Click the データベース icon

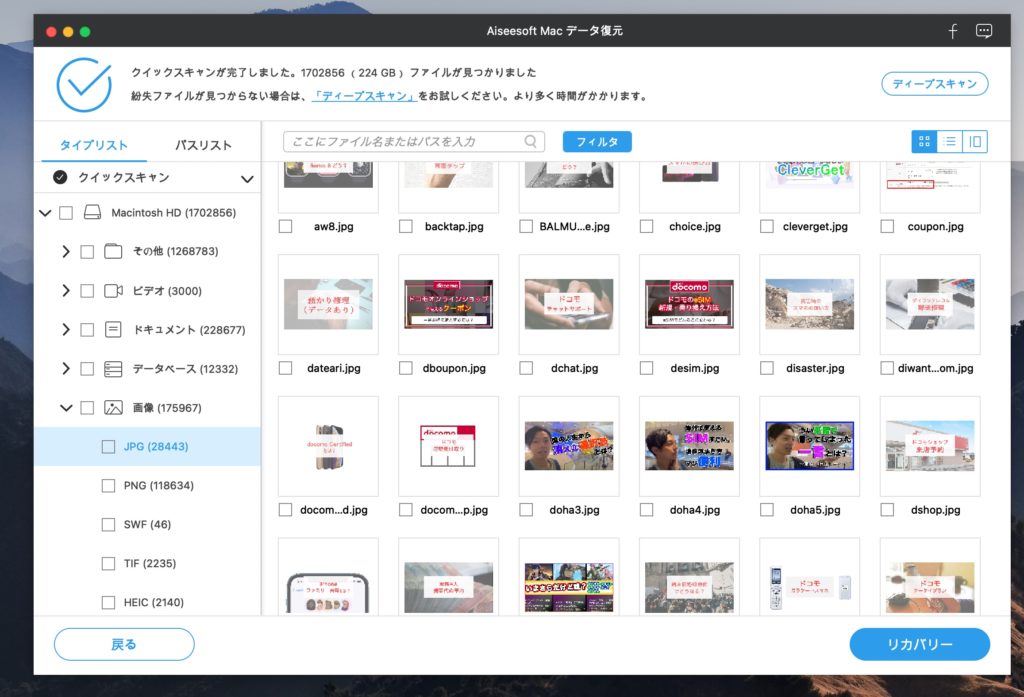click(x=113, y=369)
